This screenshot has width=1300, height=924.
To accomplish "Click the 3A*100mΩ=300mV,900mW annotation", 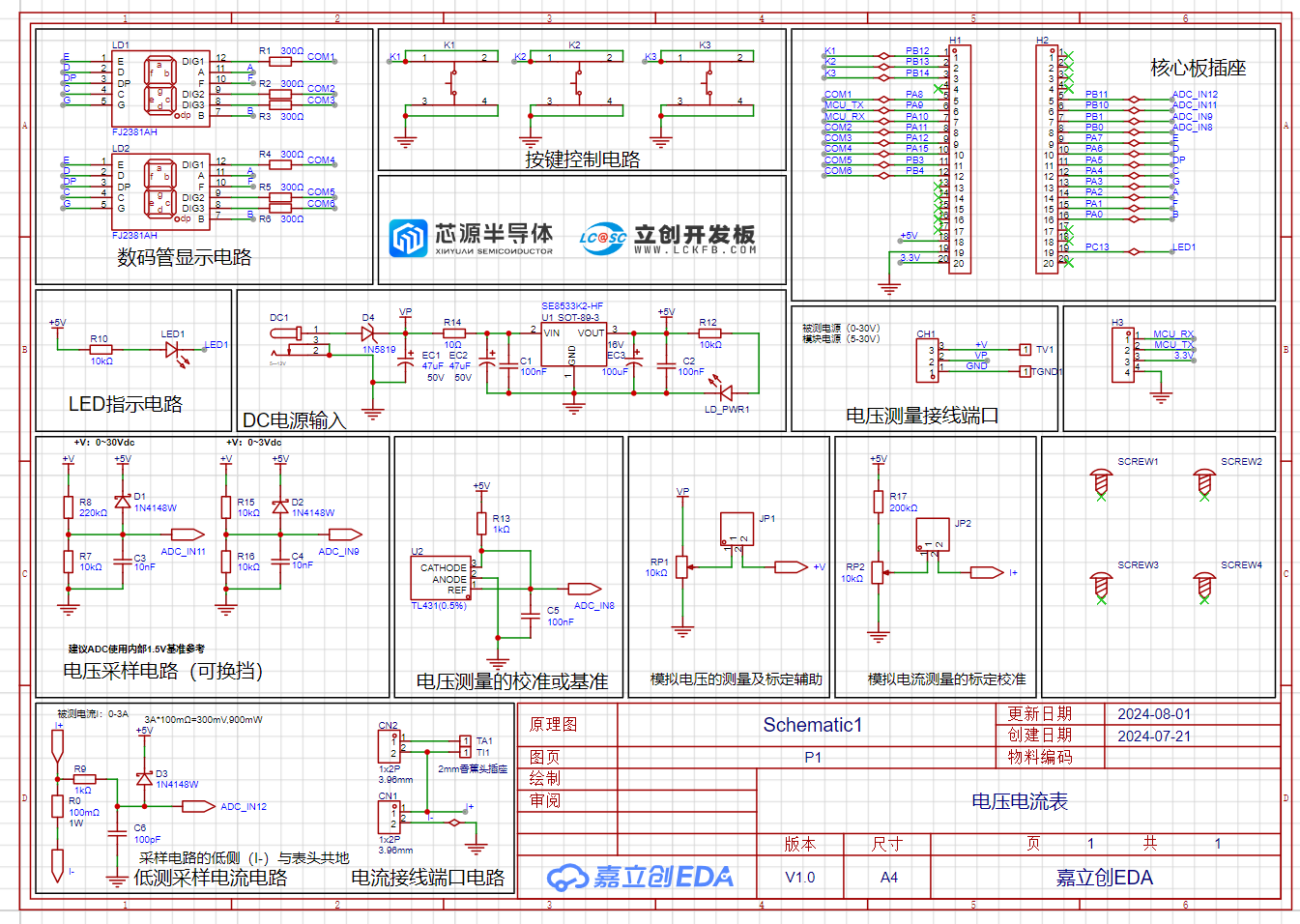I will (x=203, y=719).
